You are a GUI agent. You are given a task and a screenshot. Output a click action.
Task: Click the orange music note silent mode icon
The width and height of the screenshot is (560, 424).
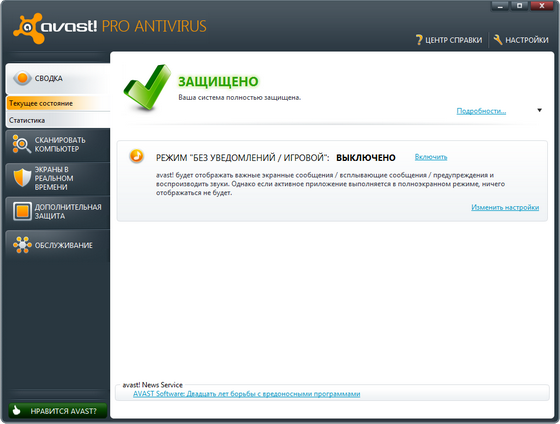(x=136, y=156)
